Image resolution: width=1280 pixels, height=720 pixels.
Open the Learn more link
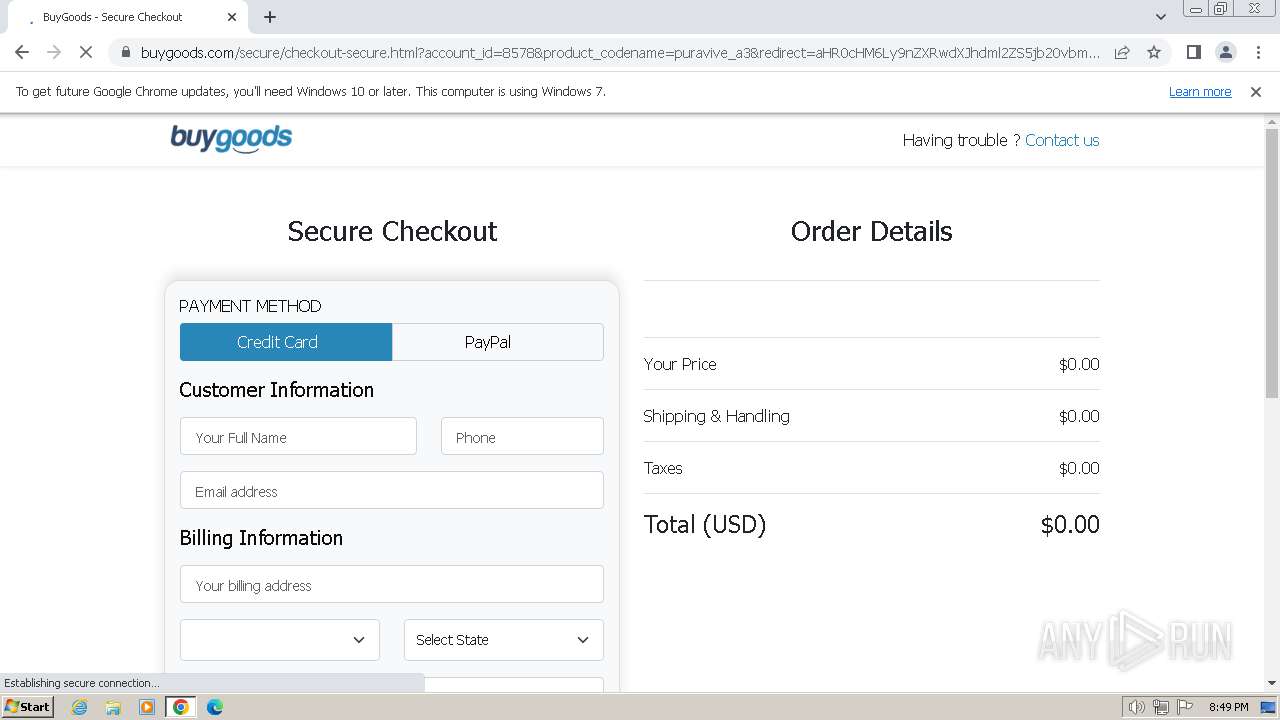1199,92
